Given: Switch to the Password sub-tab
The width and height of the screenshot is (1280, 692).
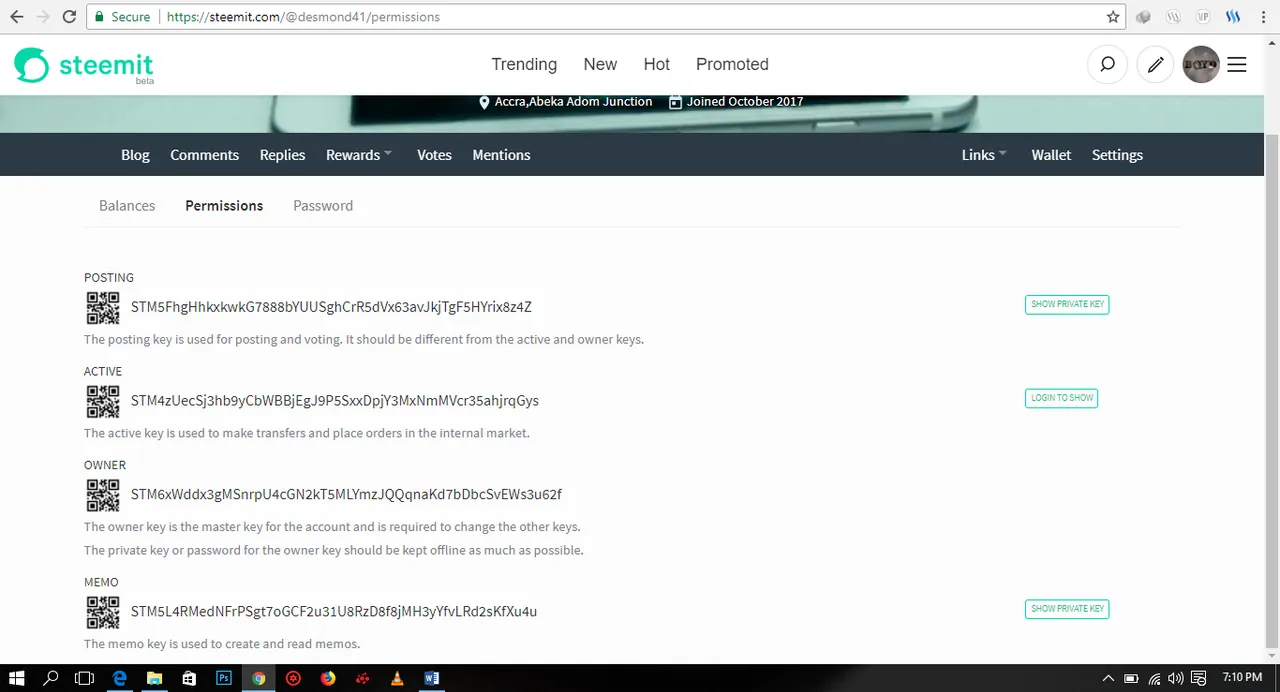Looking at the screenshot, I should tap(323, 205).
